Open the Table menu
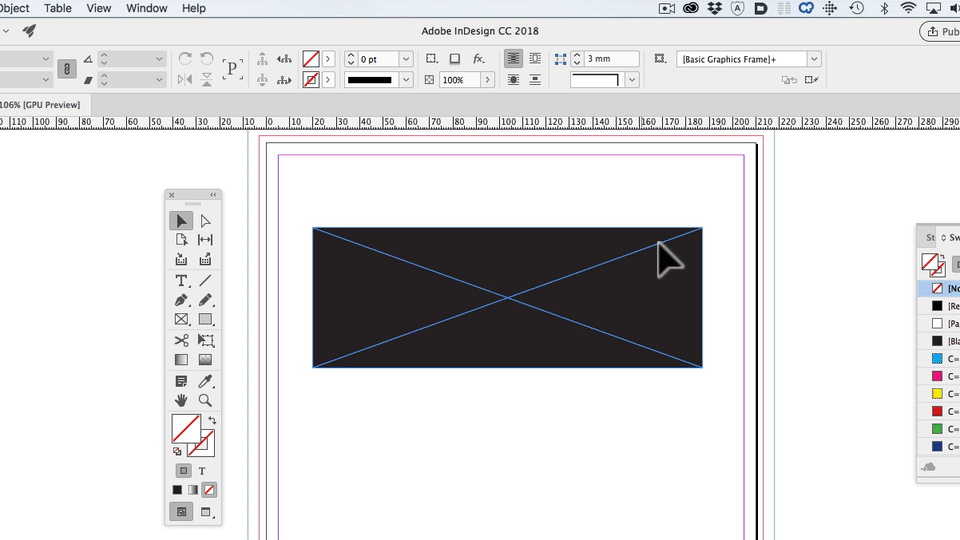 click(58, 9)
